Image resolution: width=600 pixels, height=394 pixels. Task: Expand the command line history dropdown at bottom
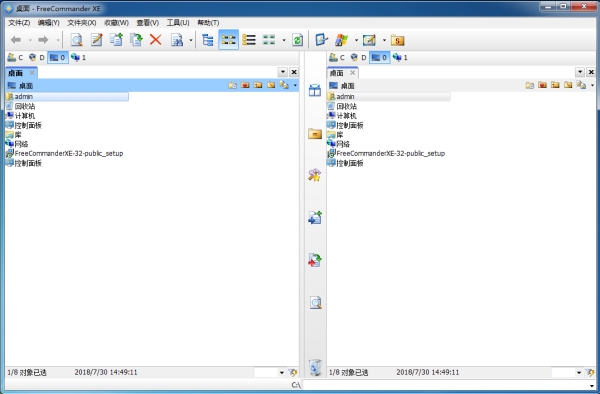pyautogui.click(x=592, y=385)
